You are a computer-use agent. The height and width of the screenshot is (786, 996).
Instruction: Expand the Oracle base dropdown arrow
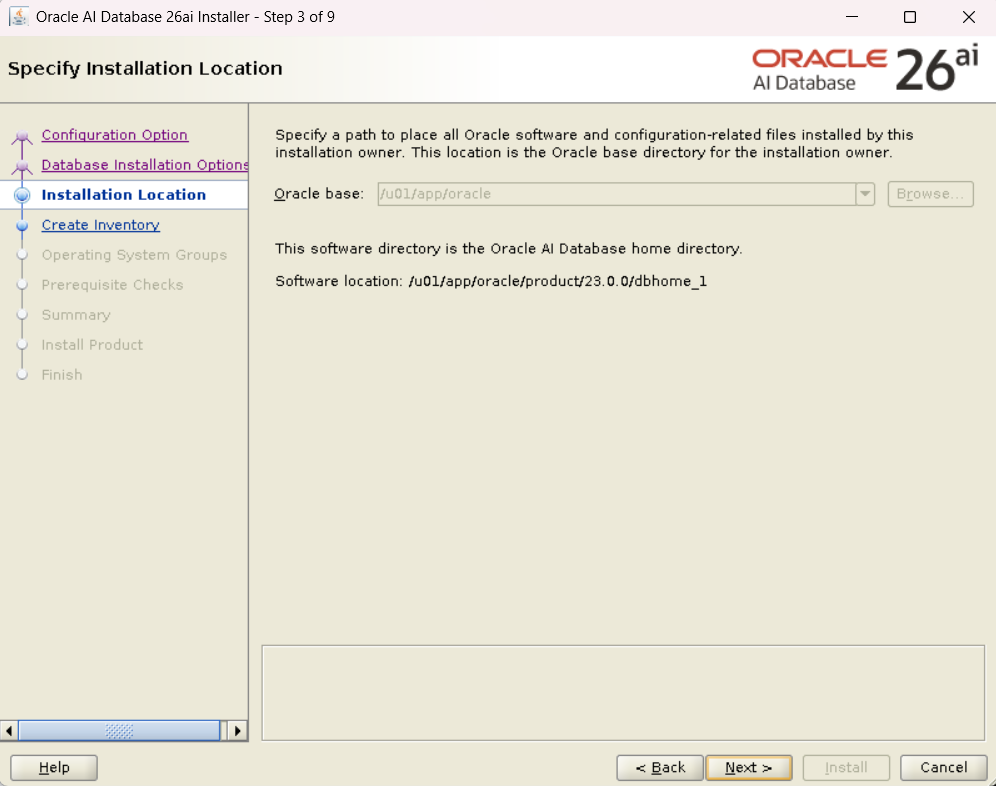click(865, 194)
